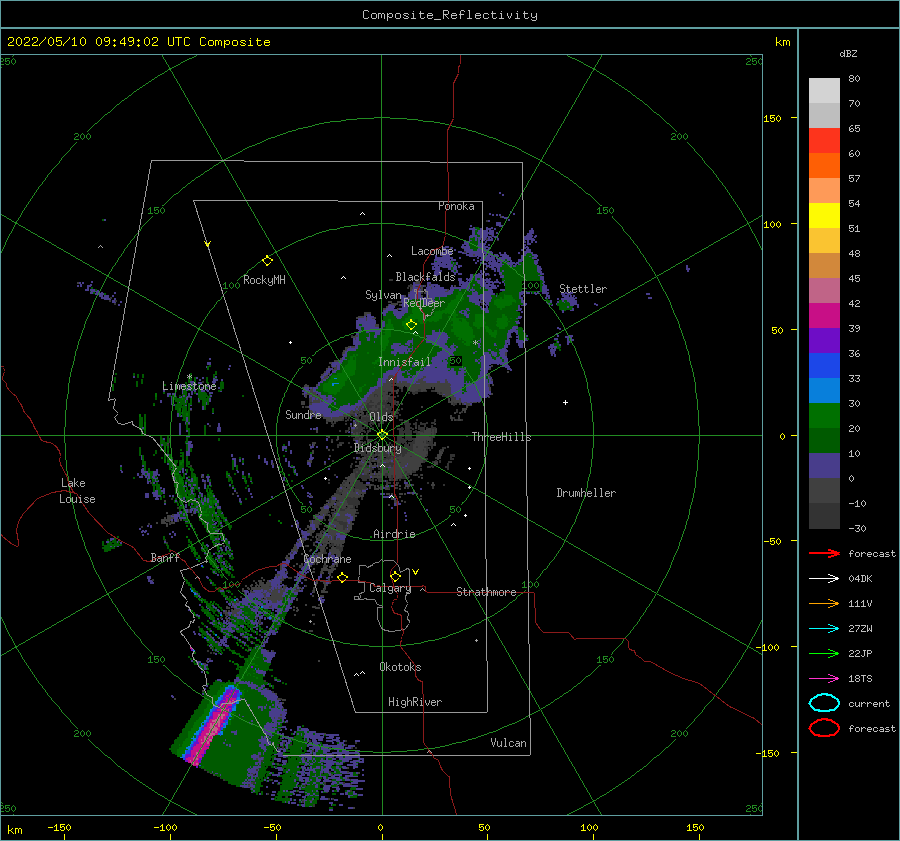
Task: Select the HighRiver label
Action: click(x=415, y=702)
